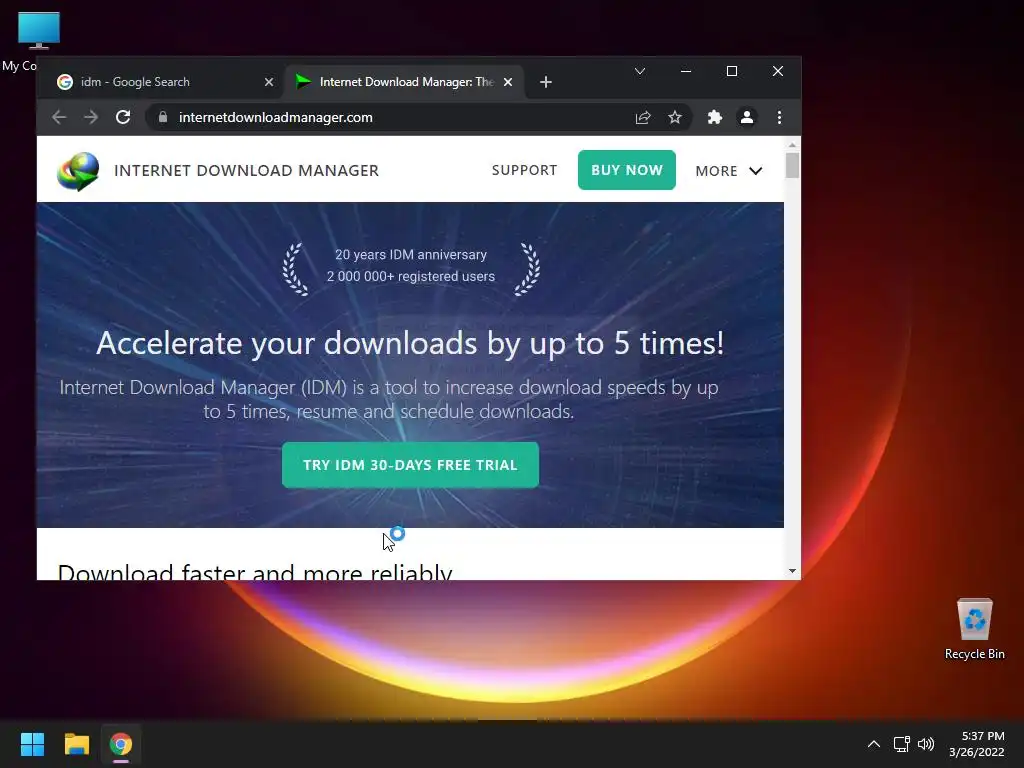Show hidden system tray icons

[874, 744]
